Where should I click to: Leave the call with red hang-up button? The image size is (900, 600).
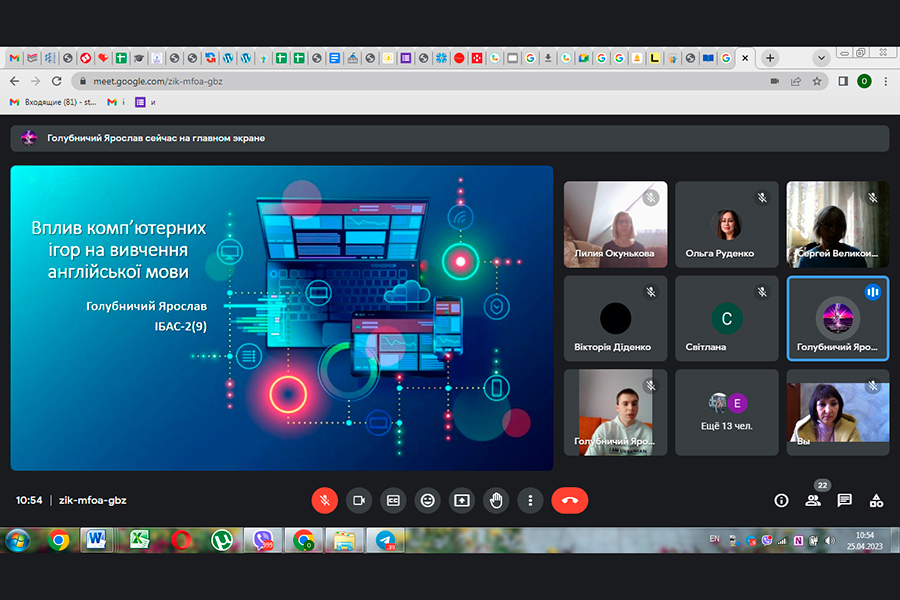(x=570, y=500)
